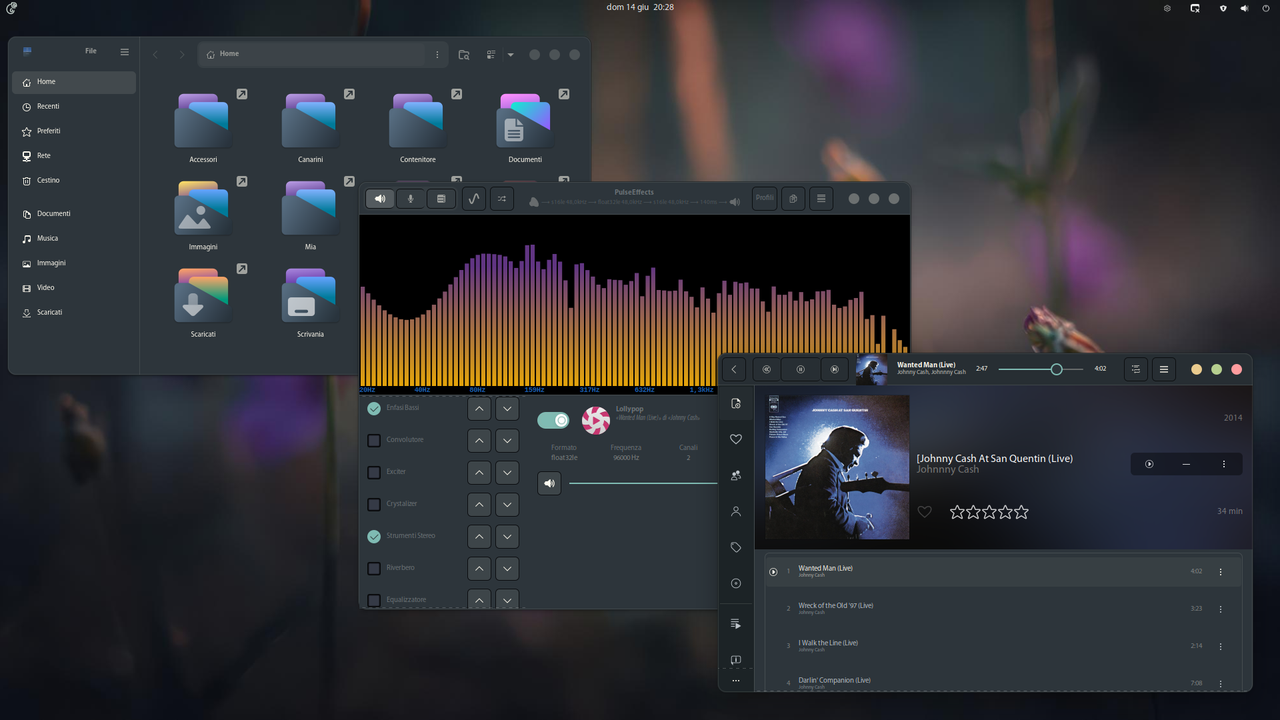This screenshot has height=720, width=1280.
Task: Open Musica in the Files sidebar
Action: [74, 238]
